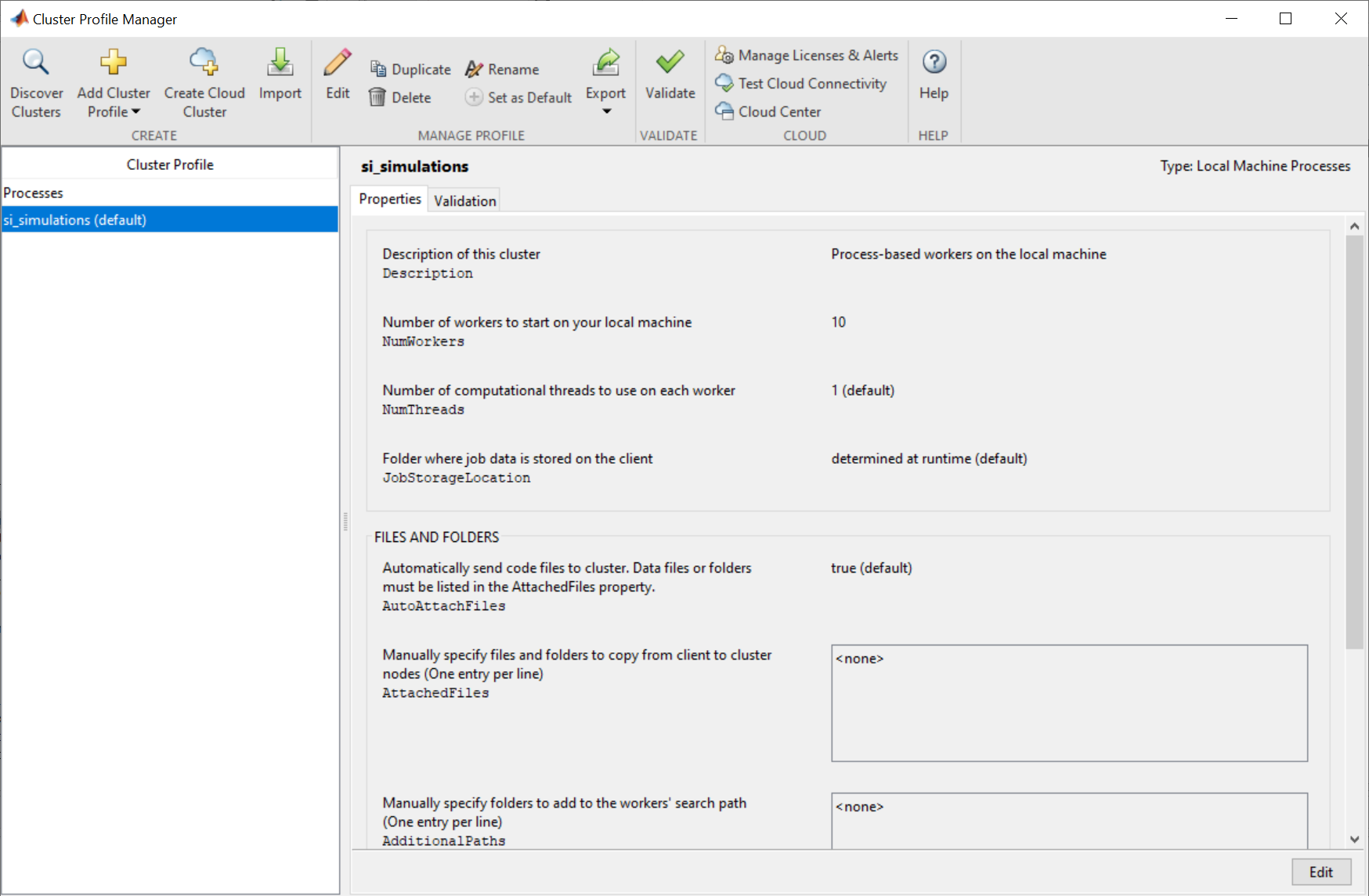Click scrollbar down arrow
The height and width of the screenshot is (896, 1369).
point(1354,840)
